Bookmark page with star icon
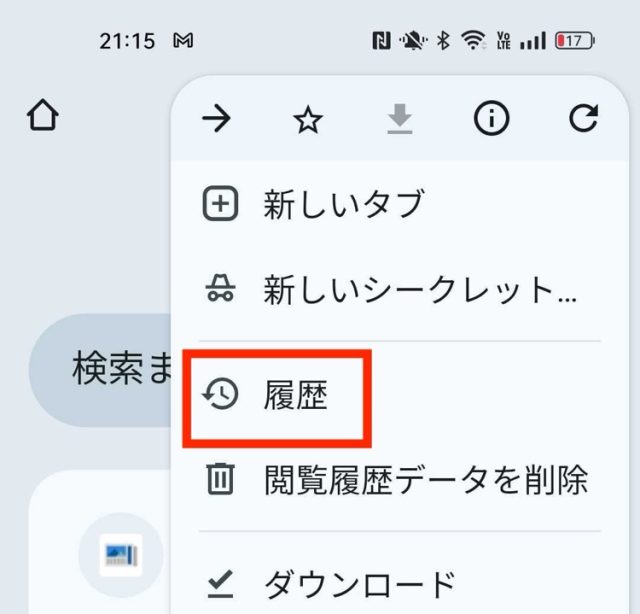The height and width of the screenshot is (614, 640). coord(308,120)
